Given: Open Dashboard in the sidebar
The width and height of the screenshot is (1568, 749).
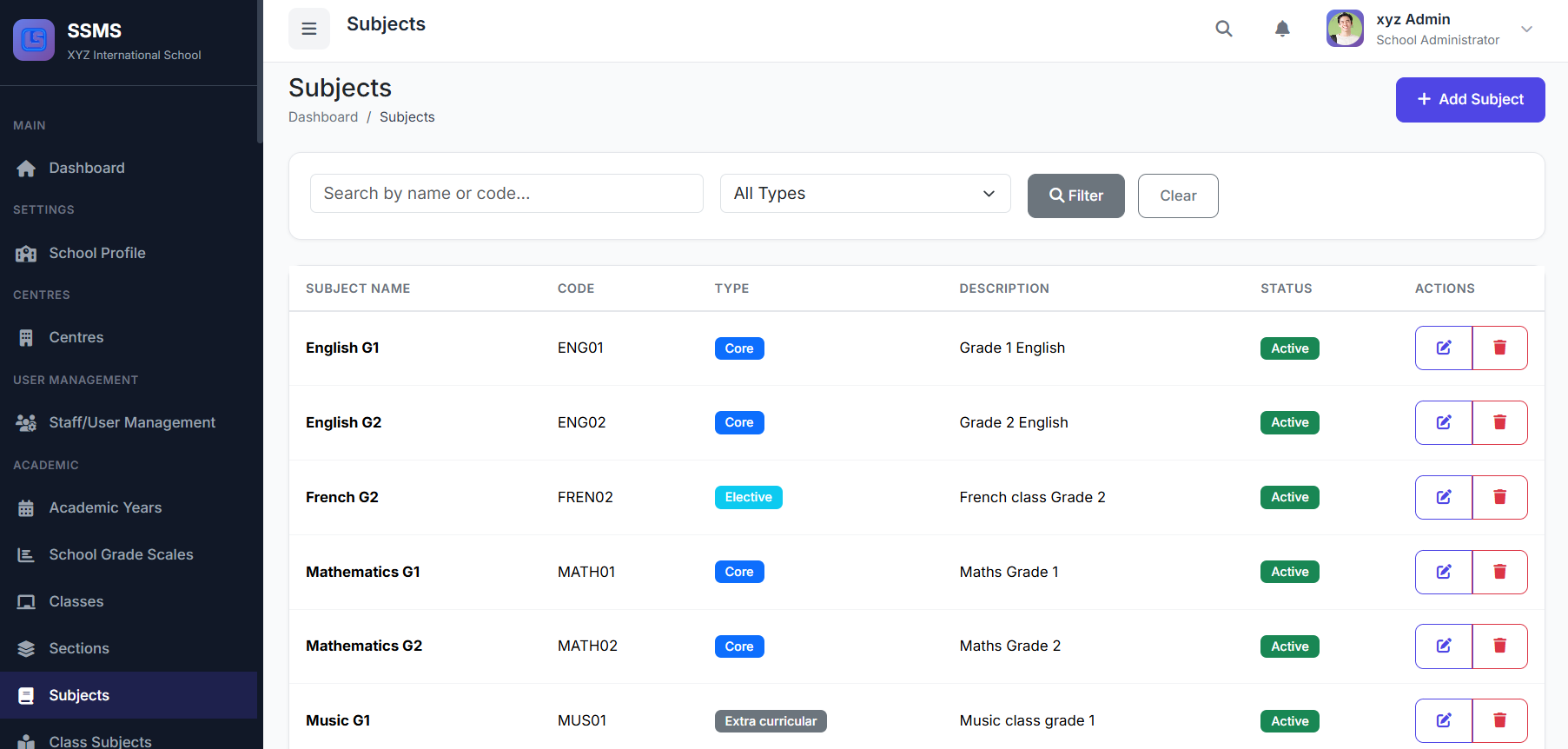Looking at the screenshot, I should [86, 168].
